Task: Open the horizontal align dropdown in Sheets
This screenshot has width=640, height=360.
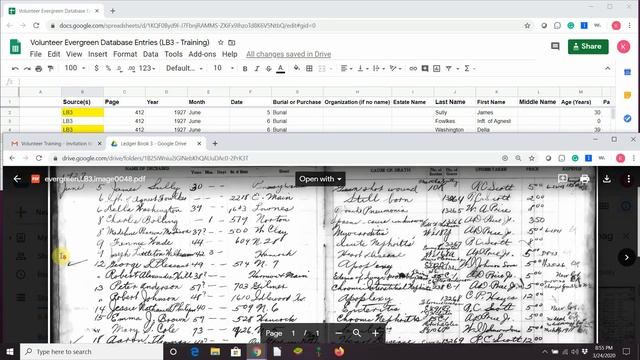Action: [346, 69]
